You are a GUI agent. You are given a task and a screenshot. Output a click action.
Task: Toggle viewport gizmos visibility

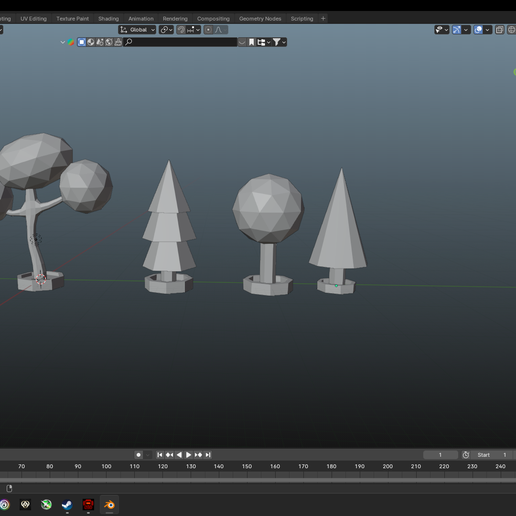tap(457, 30)
